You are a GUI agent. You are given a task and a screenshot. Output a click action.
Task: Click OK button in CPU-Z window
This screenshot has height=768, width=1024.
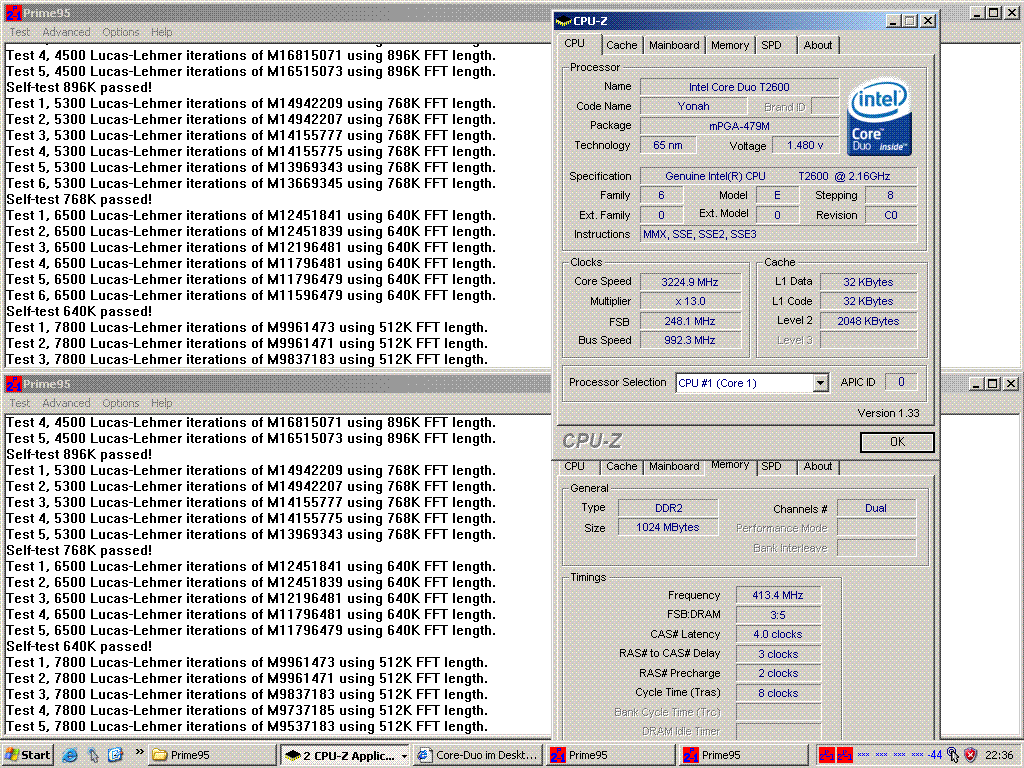coord(897,442)
